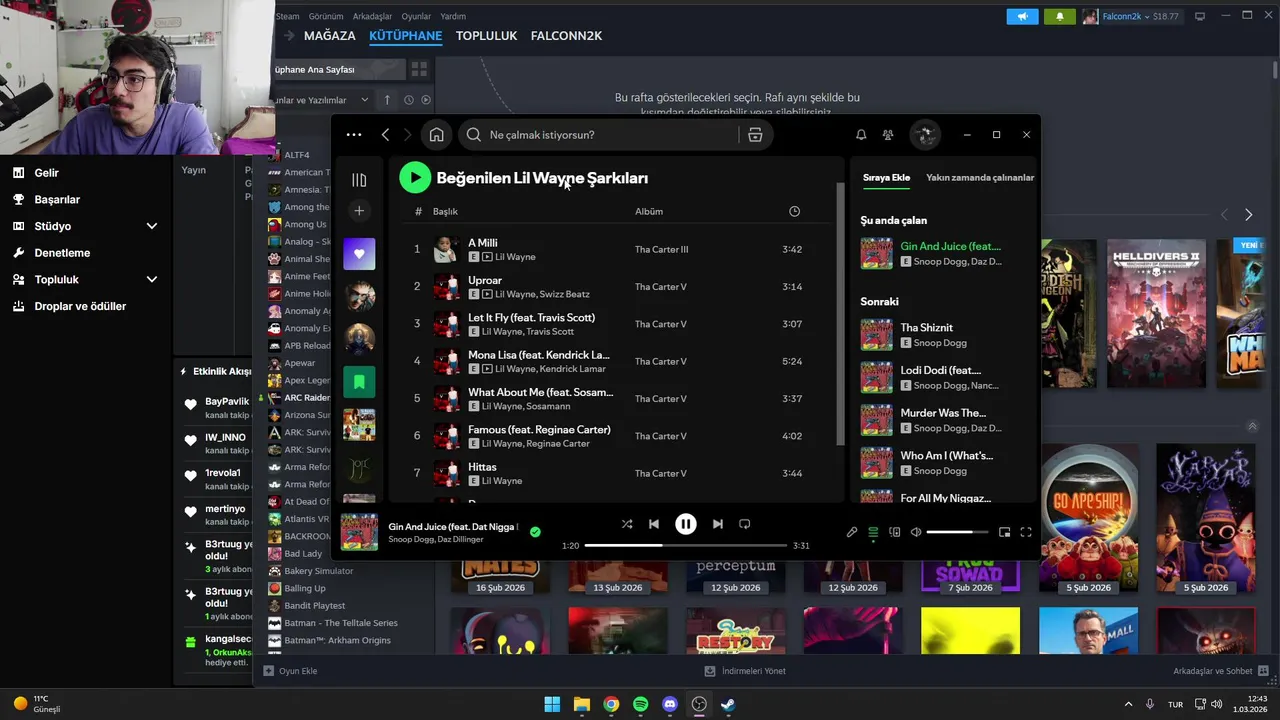Enter Spotify fullscreen mode
This screenshot has width=1280, height=720.
tap(1026, 532)
